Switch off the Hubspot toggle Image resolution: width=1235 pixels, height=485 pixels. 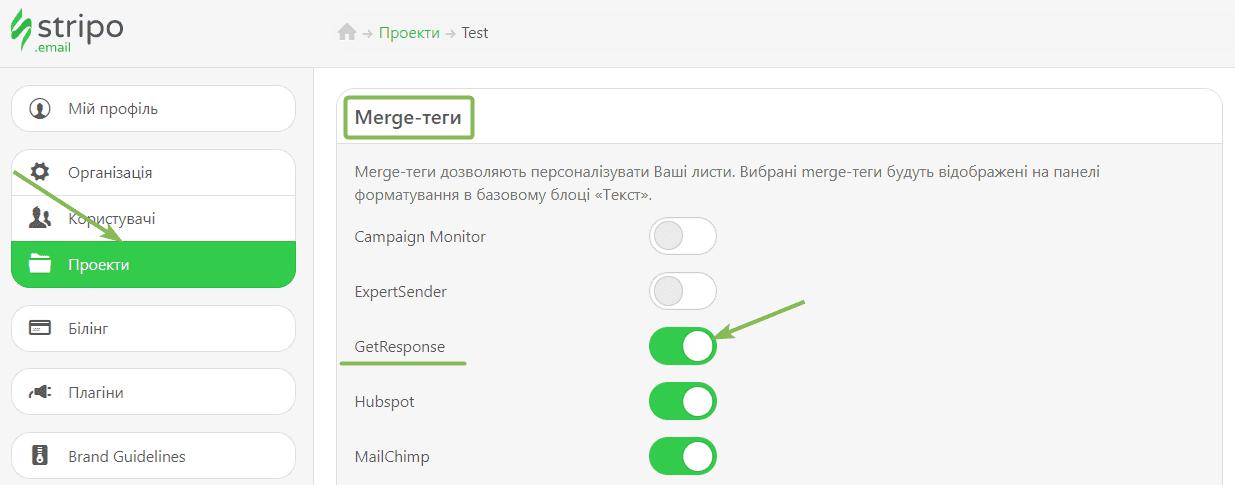pyautogui.click(x=683, y=401)
